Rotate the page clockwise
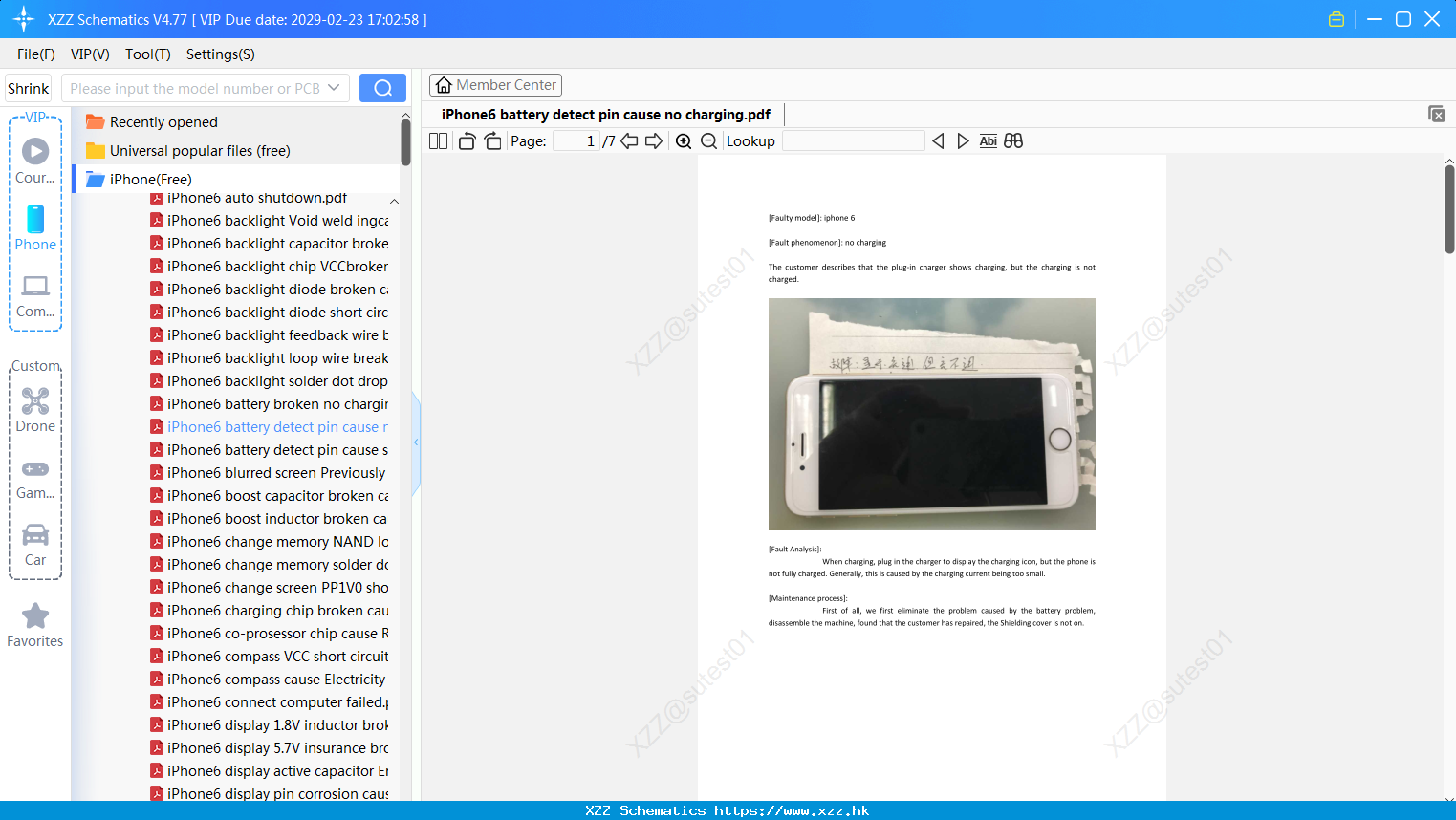The width and height of the screenshot is (1456, 820). [x=492, y=141]
